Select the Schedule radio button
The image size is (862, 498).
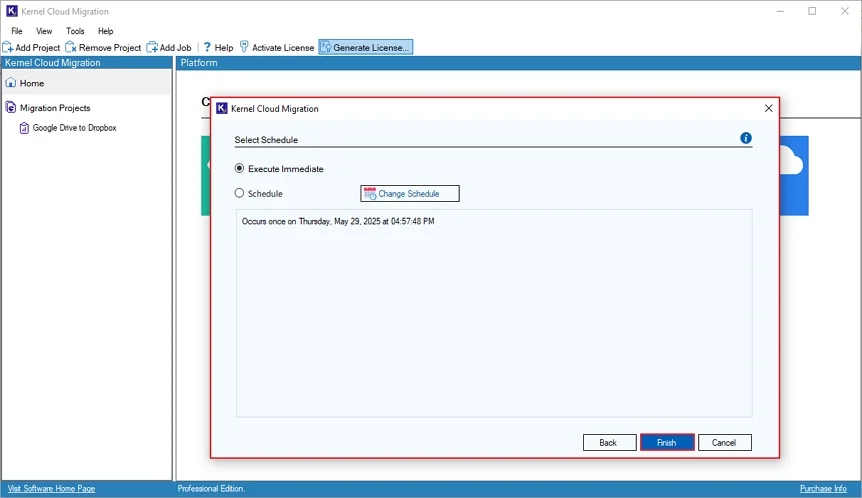(x=239, y=193)
